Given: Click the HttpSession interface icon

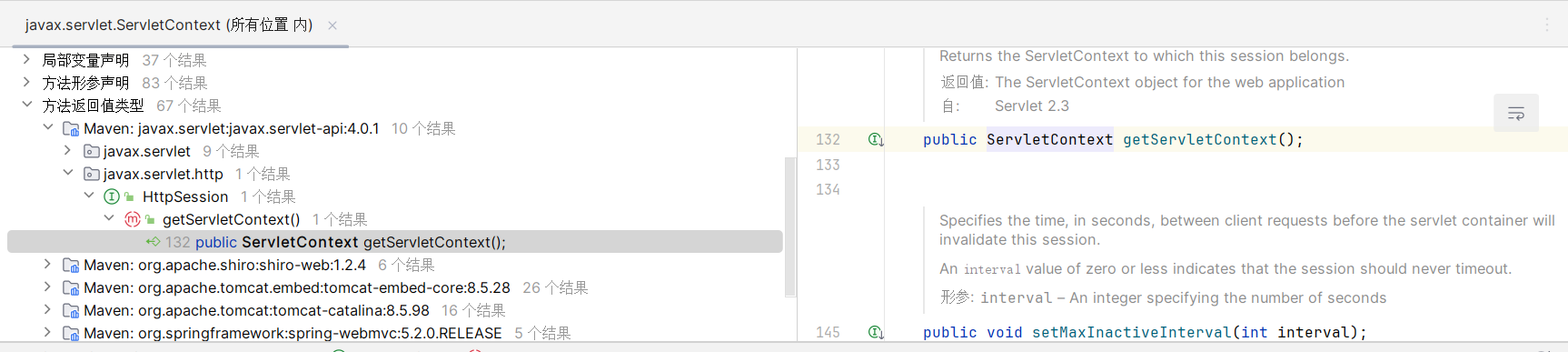Looking at the screenshot, I should tap(112, 196).
